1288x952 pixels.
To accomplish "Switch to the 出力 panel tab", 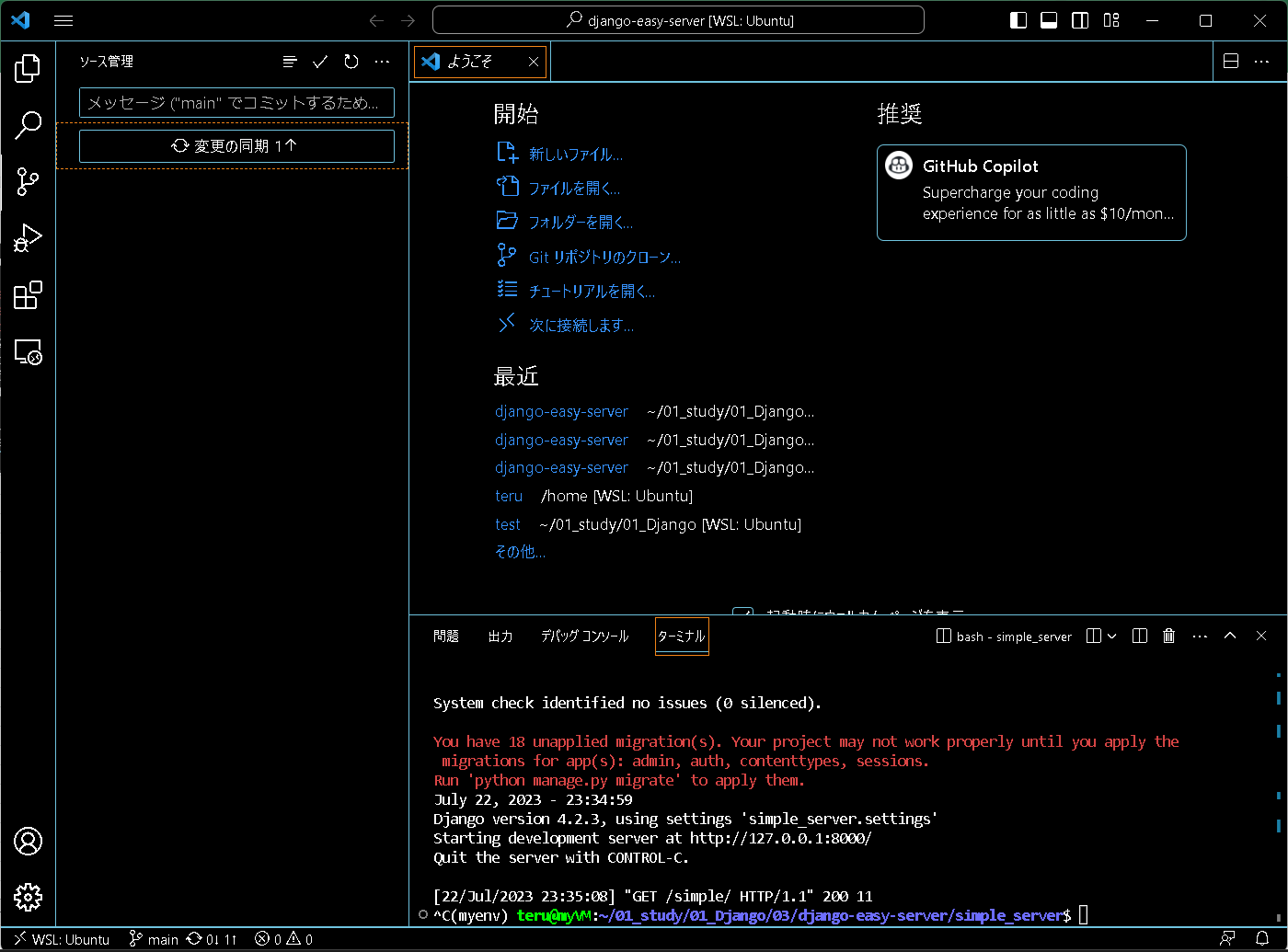I will (x=500, y=637).
